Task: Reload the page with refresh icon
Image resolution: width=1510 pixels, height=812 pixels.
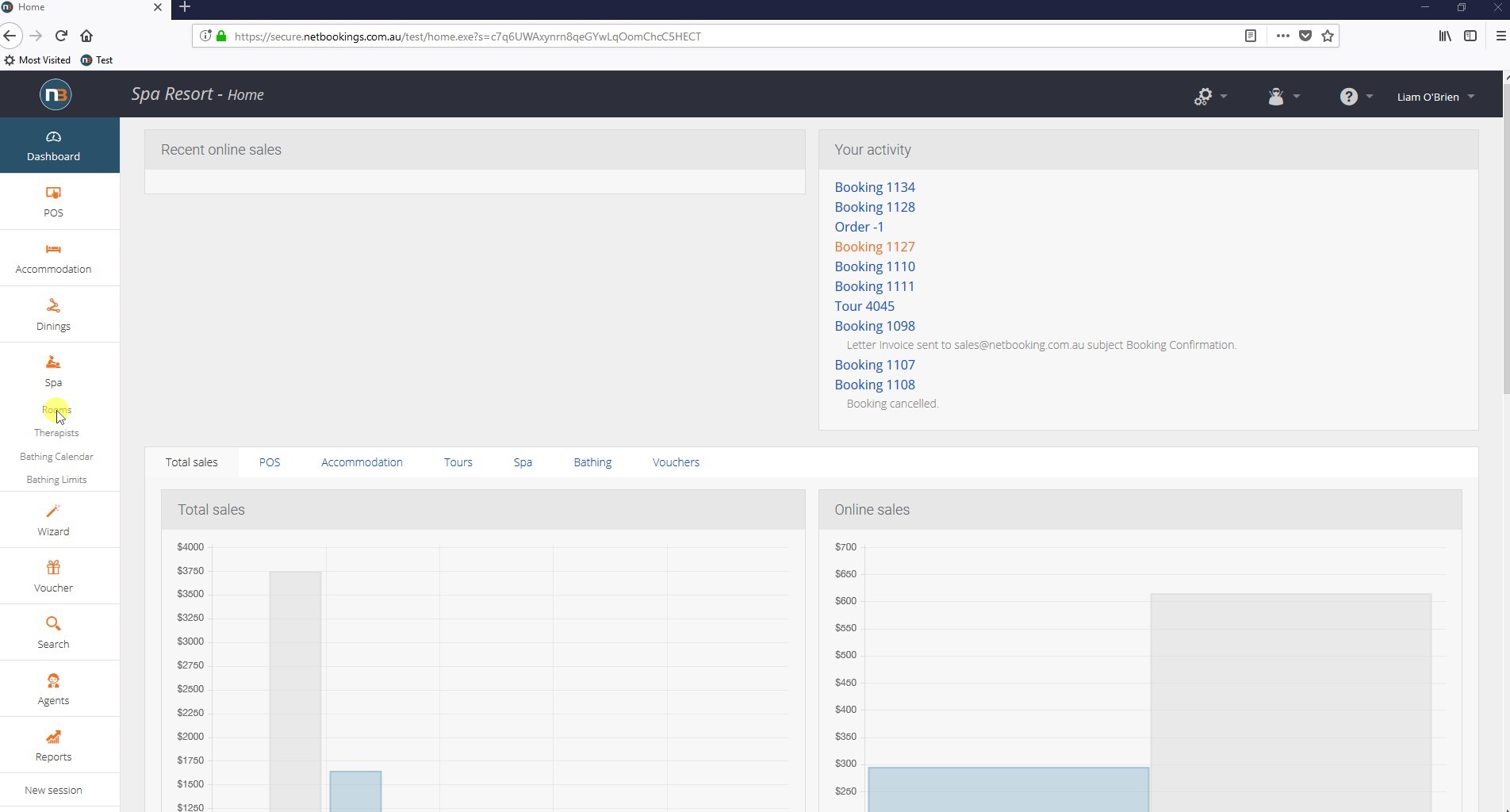Action: tap(61, 36)
